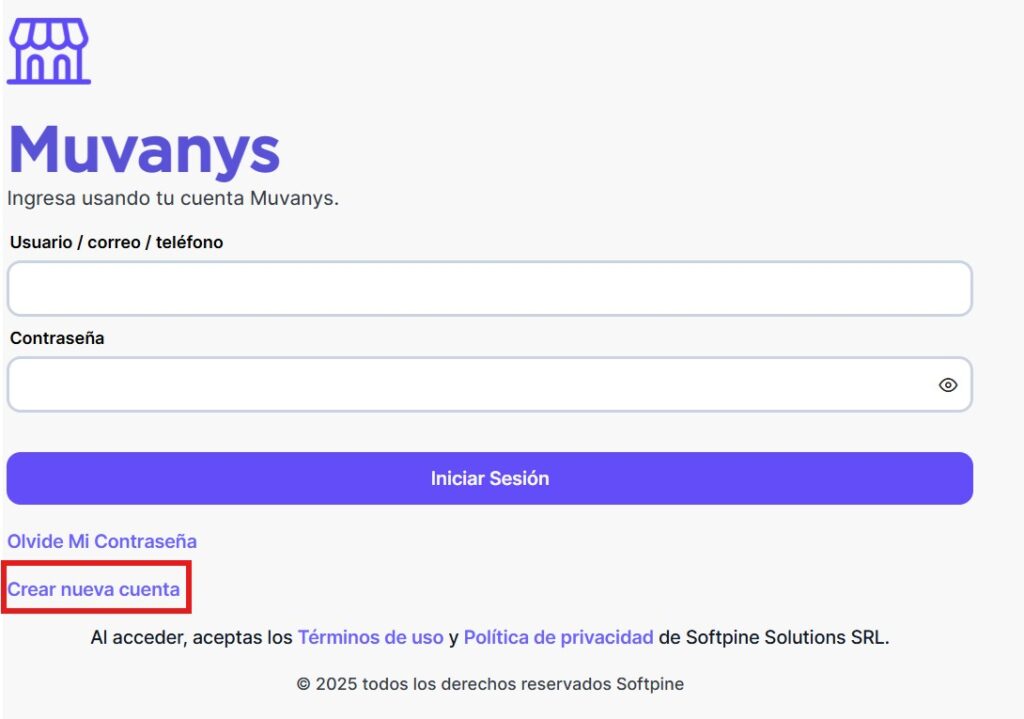Open the Política de privacidad link
This screenshot has height=719, width=1024.
tap(558, 637)
